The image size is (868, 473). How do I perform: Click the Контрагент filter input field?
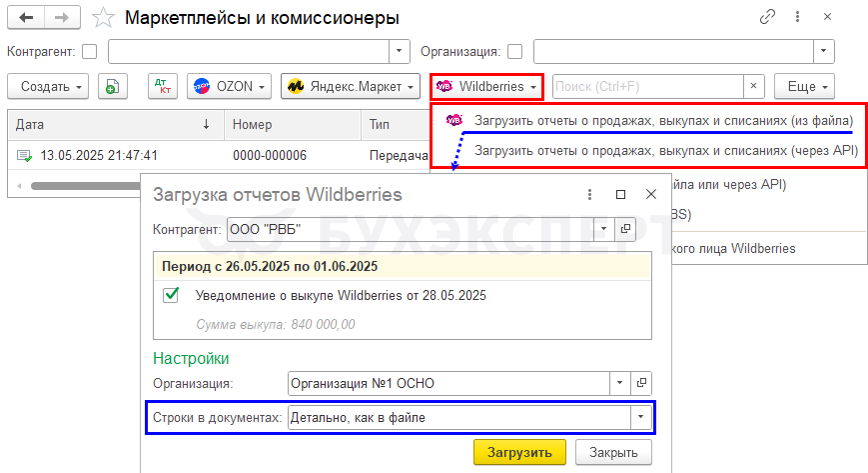click(249, 52)
